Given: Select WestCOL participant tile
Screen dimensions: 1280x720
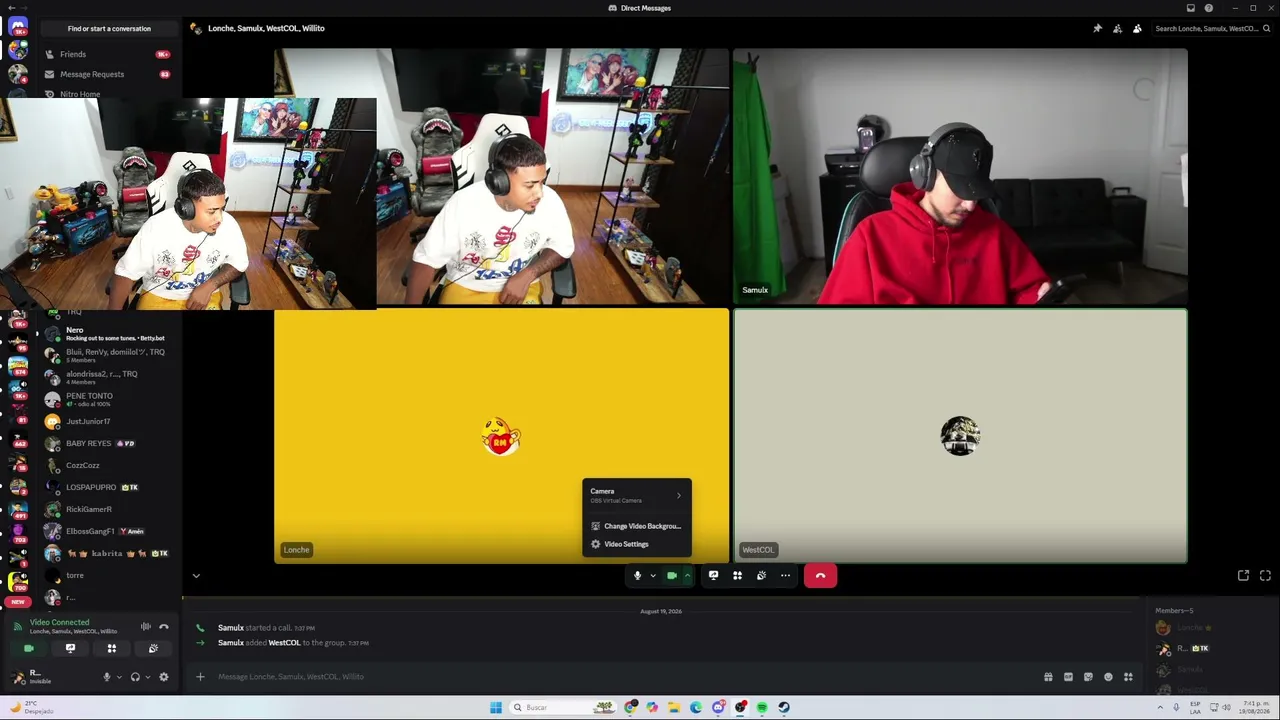Looking at the screenshot, I should (x=960, y=436).
